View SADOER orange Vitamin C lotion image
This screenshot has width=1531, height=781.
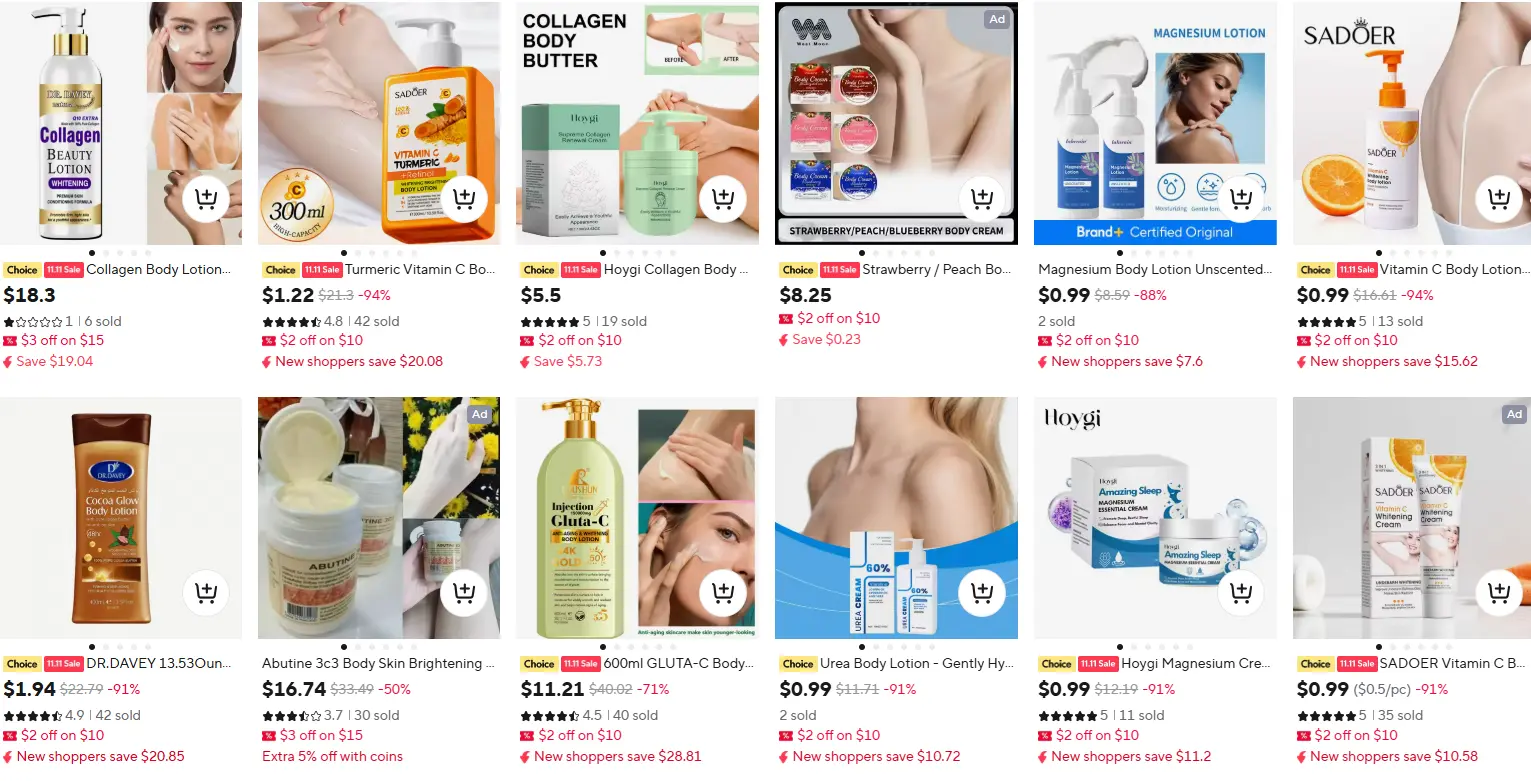(1412, 123)
